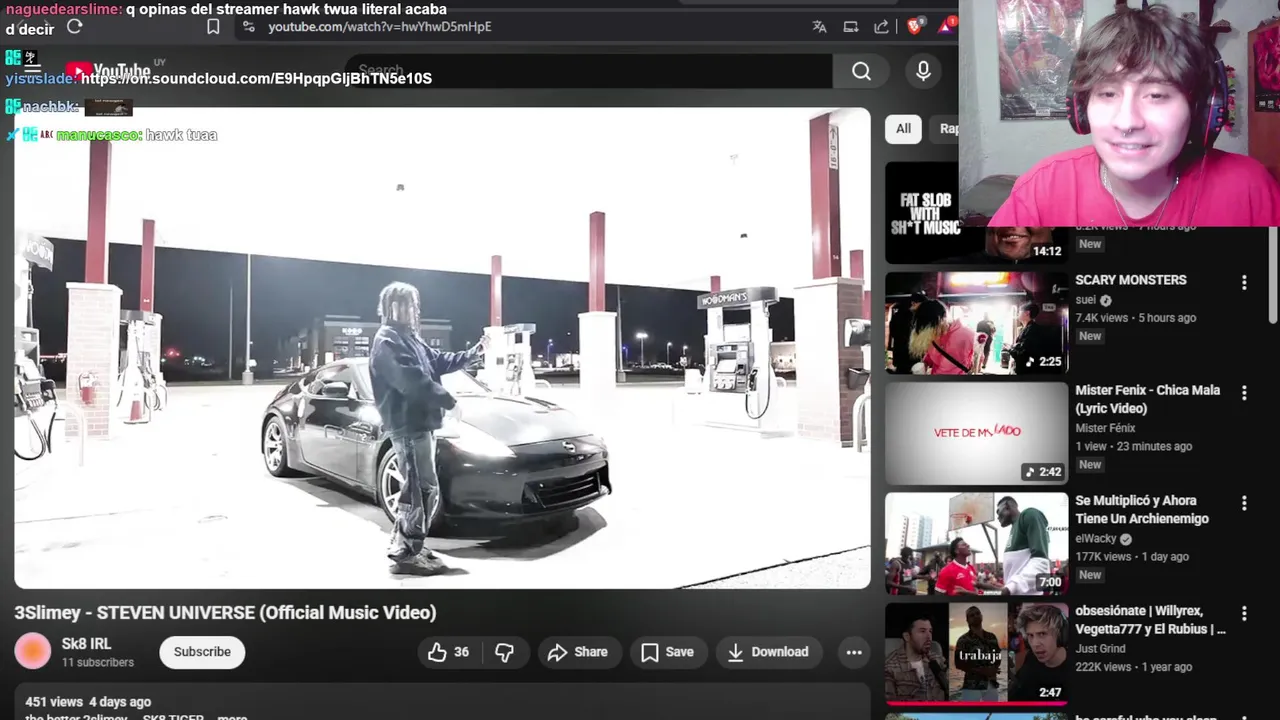Click the elWacky channel name
Viewport: 1280px width, 720px height.
pyautogui.click(x=1095, y=538)
